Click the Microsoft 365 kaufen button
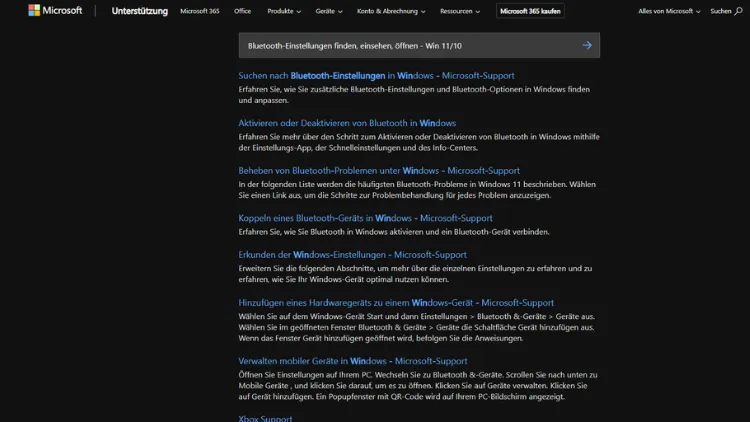This screenshot has width=750, height=422. (x=530, y=11)
